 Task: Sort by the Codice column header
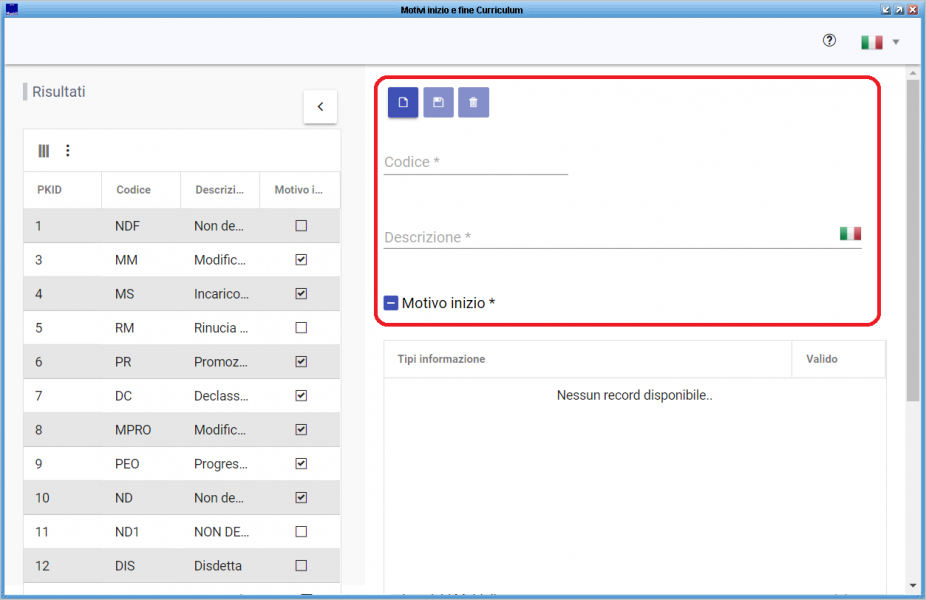tap(133, 190)
